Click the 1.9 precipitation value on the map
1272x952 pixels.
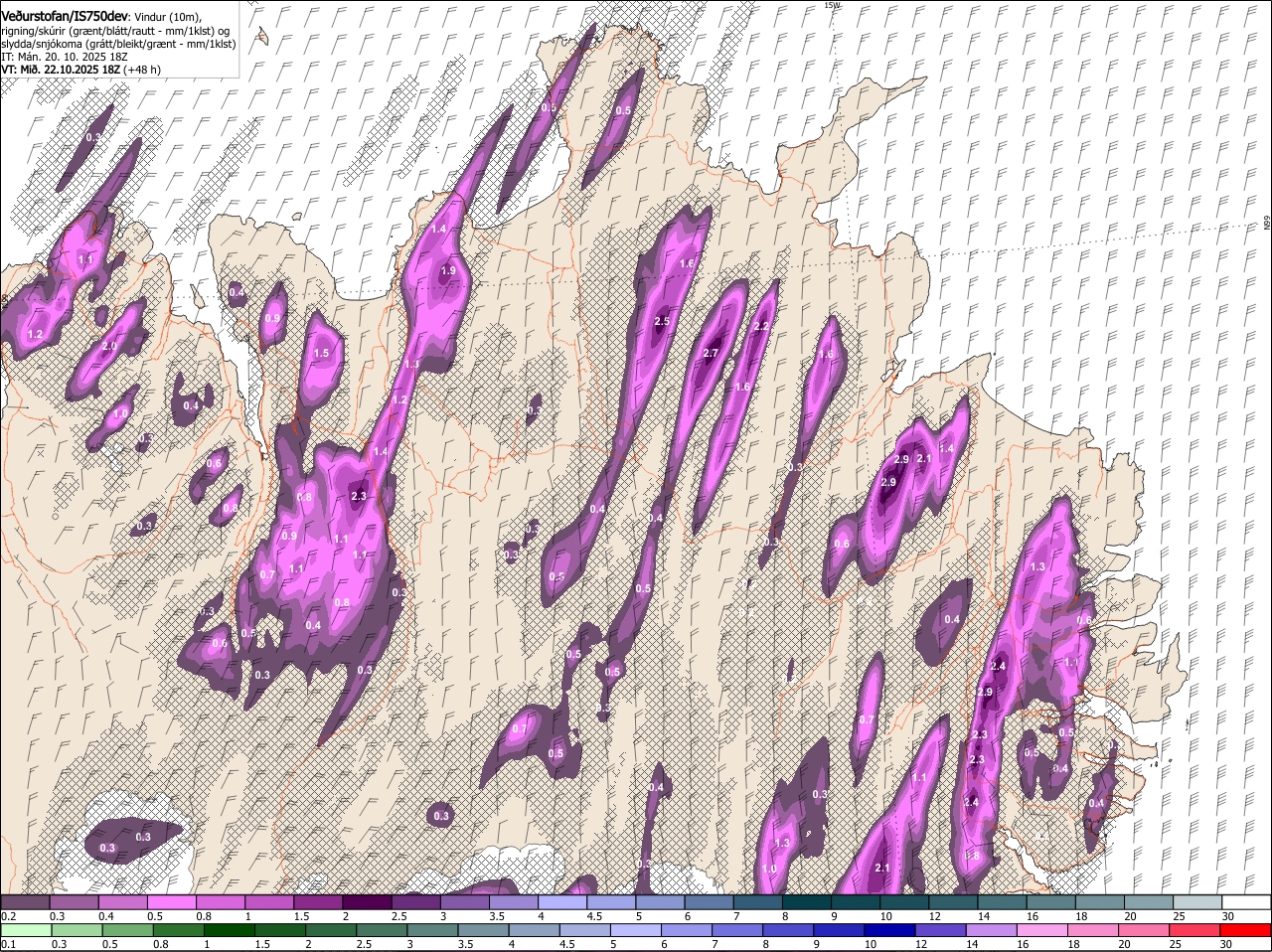(447, 270)
